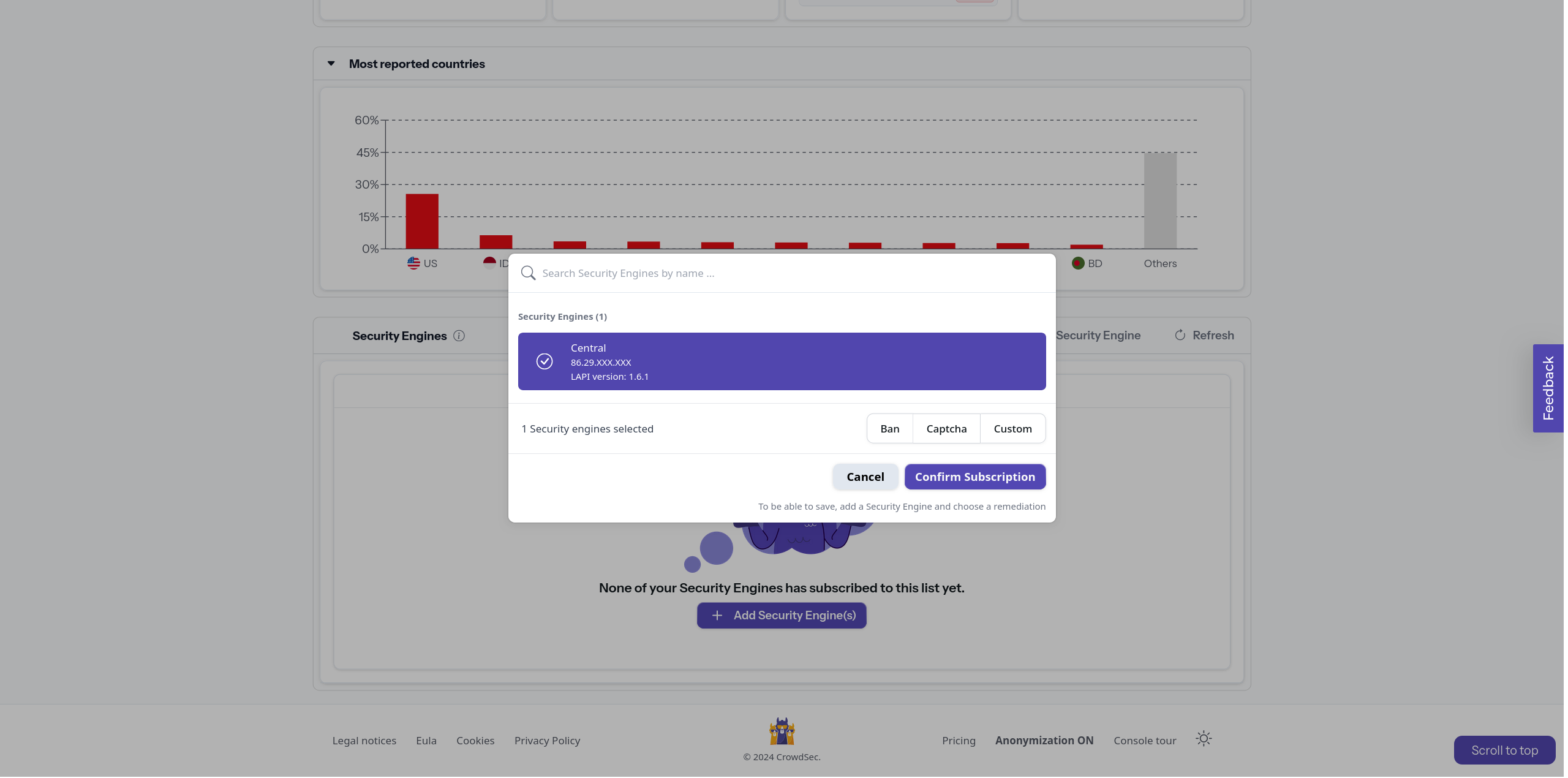The image size is (1568, 778).
Task: Select the Custom remediation option
Action: click(x=1012, y=428)
